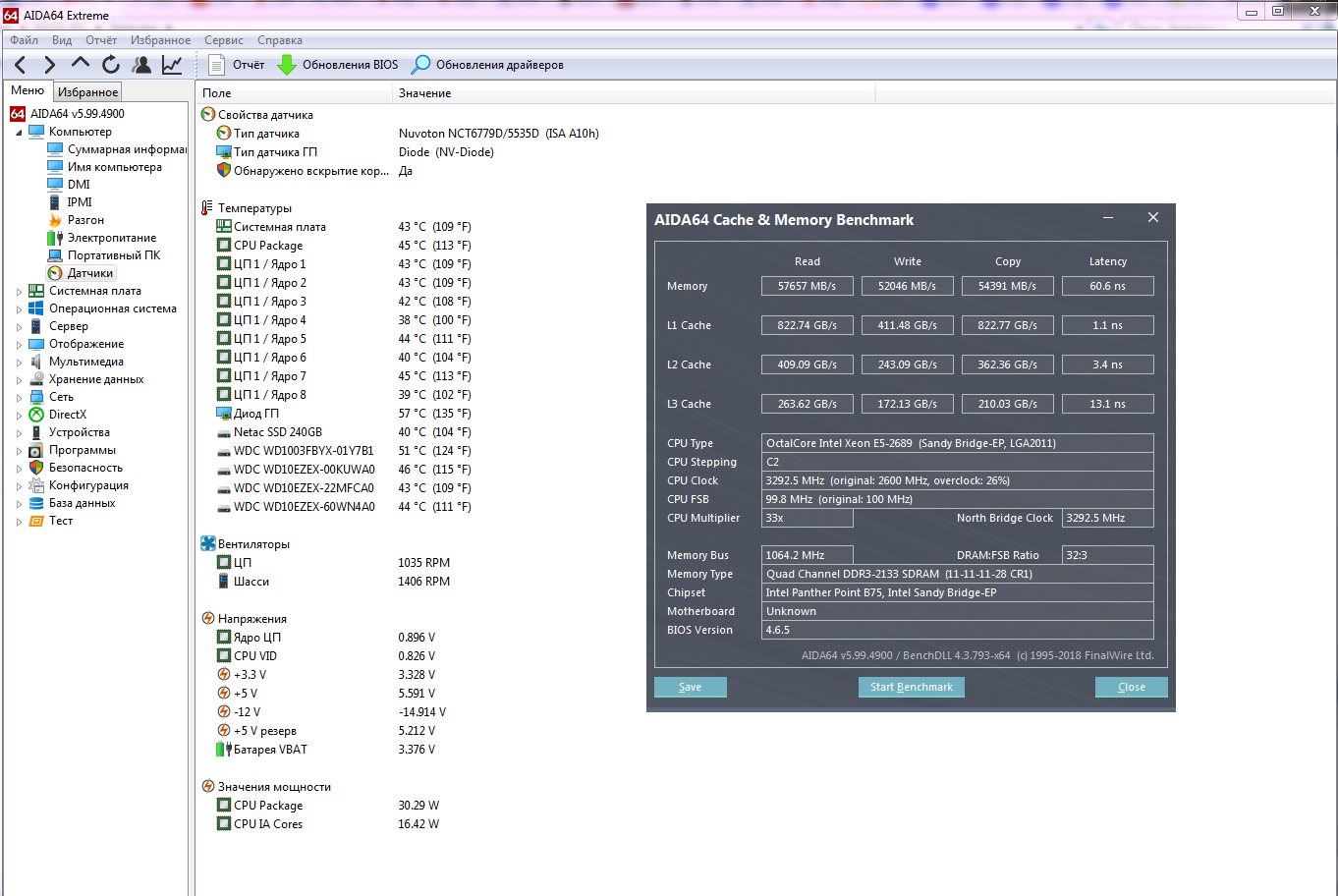This screenshot has height=896, width=1338.
Task: Open the Файл menu
Action: (25, 40)
